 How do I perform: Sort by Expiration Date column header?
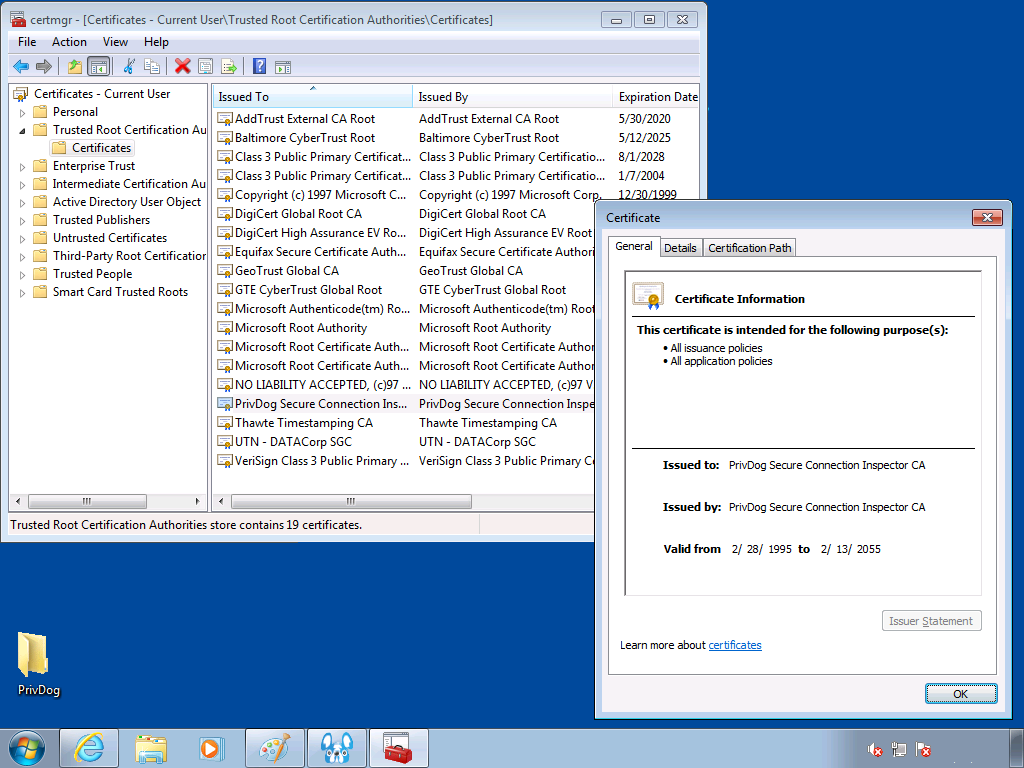click(656, 97)
